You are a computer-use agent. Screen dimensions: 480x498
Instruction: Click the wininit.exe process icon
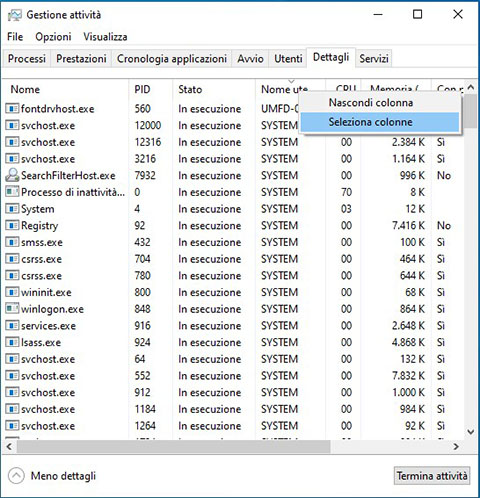click(12, 292)
